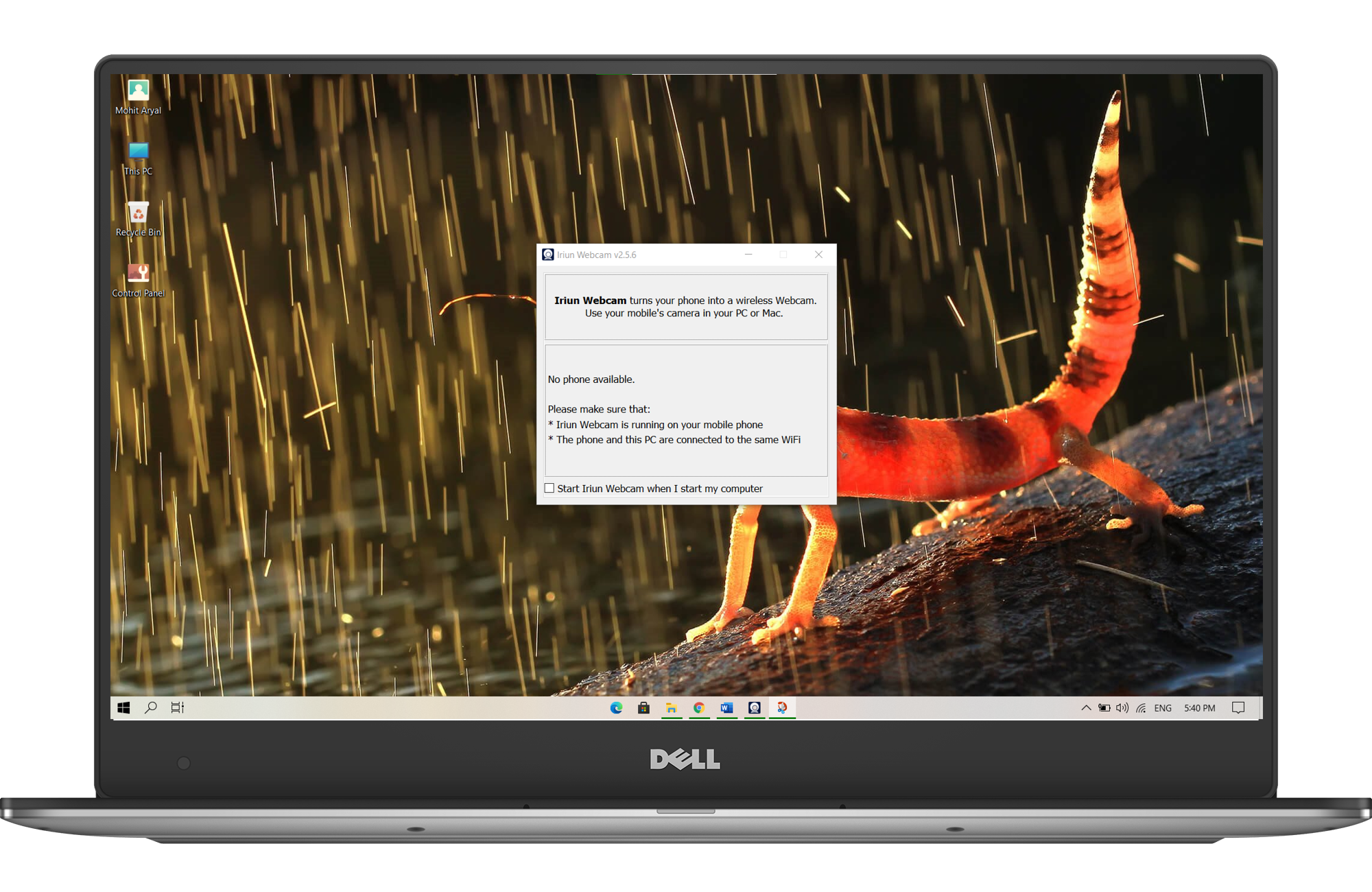The image size is (1372, 892).
Task: Open the Mohit Aryal desktop folder icon
Action: click(139, 97)
